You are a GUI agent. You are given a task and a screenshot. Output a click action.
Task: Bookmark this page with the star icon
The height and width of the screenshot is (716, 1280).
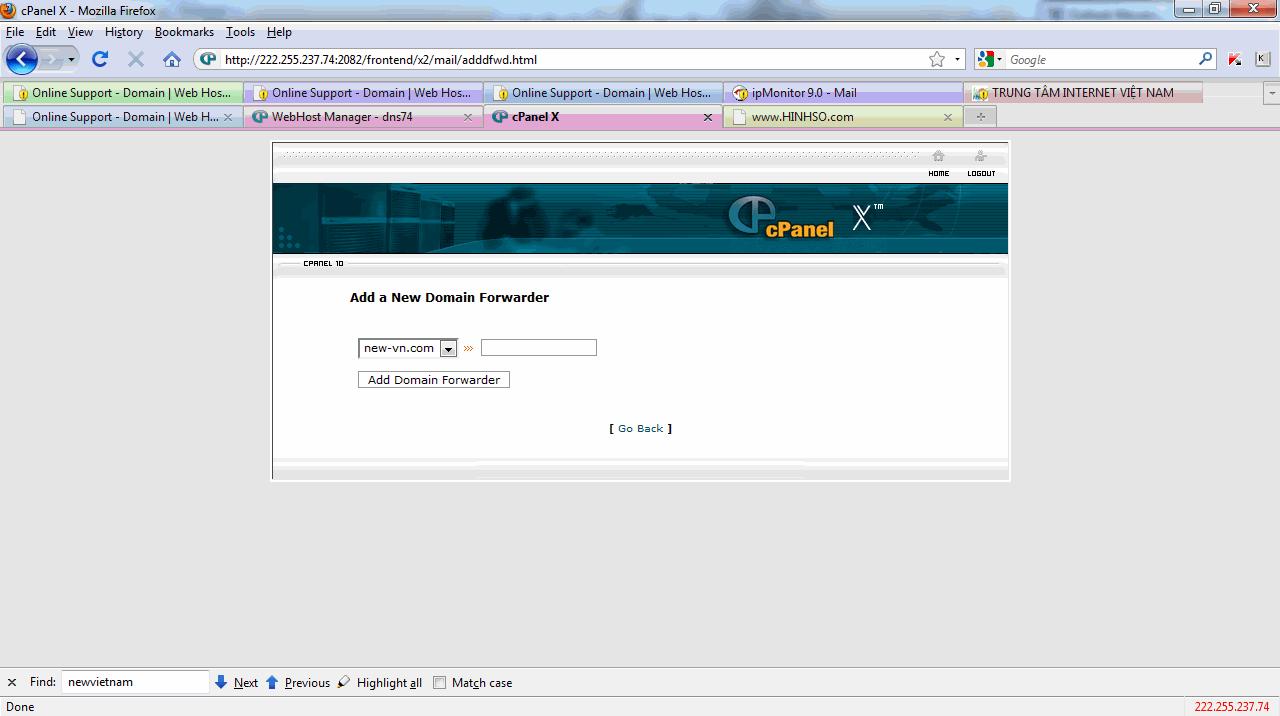tap(937, 59)
